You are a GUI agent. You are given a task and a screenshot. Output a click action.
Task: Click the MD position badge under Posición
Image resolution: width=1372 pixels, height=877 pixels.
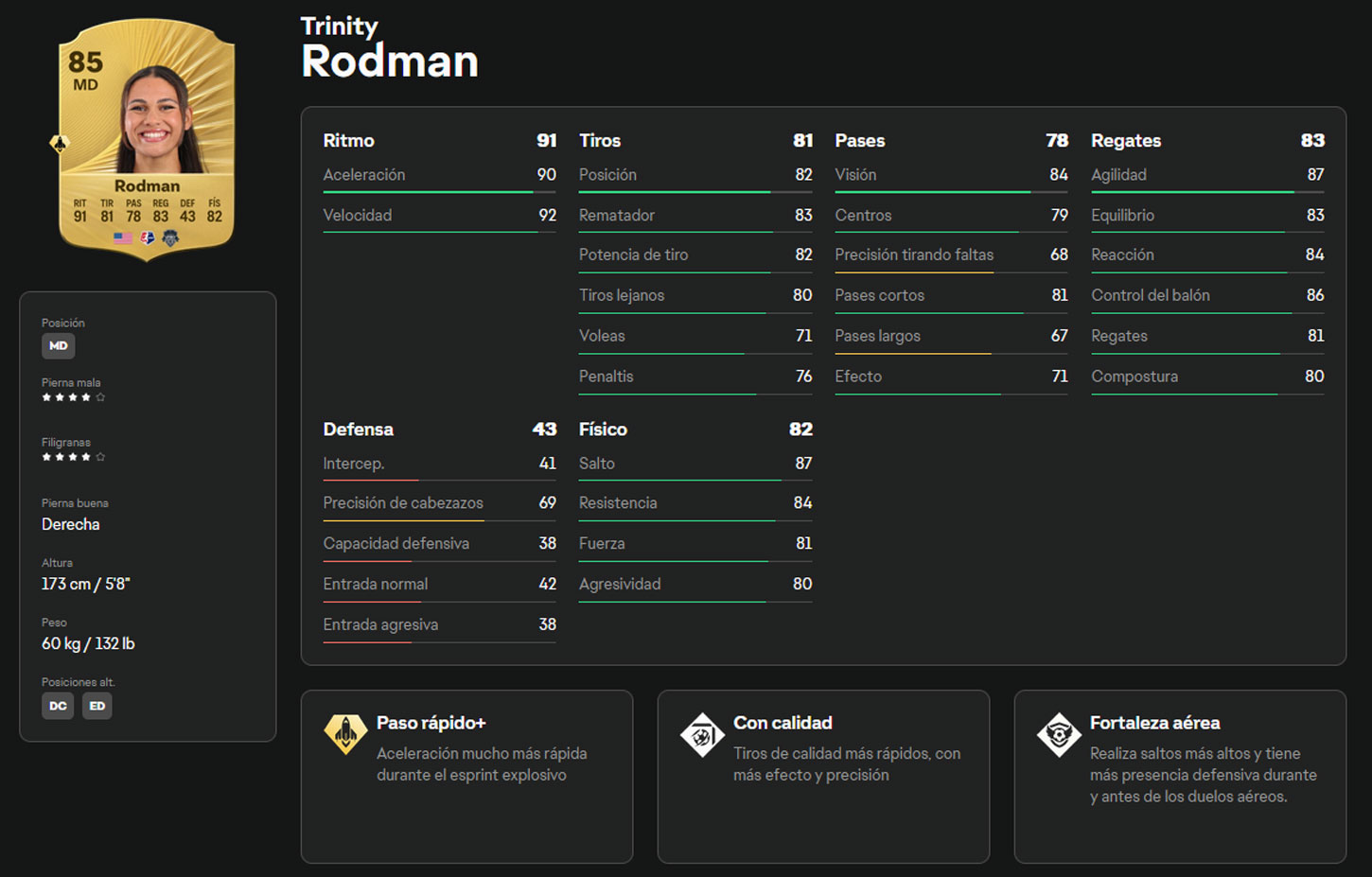pyautogui.click(x=58, y=345)
